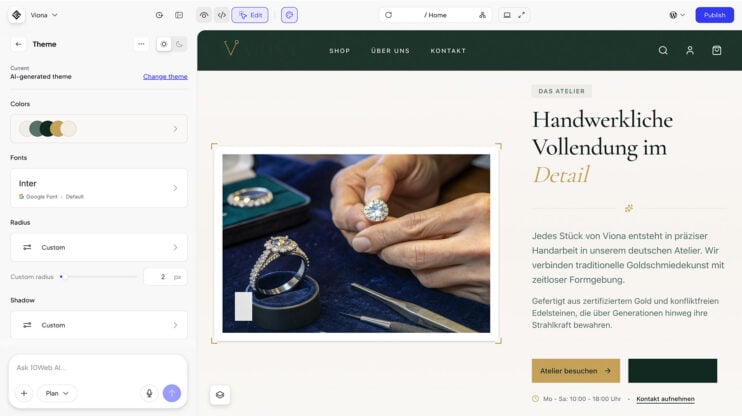Switch to code view mode

221,15
